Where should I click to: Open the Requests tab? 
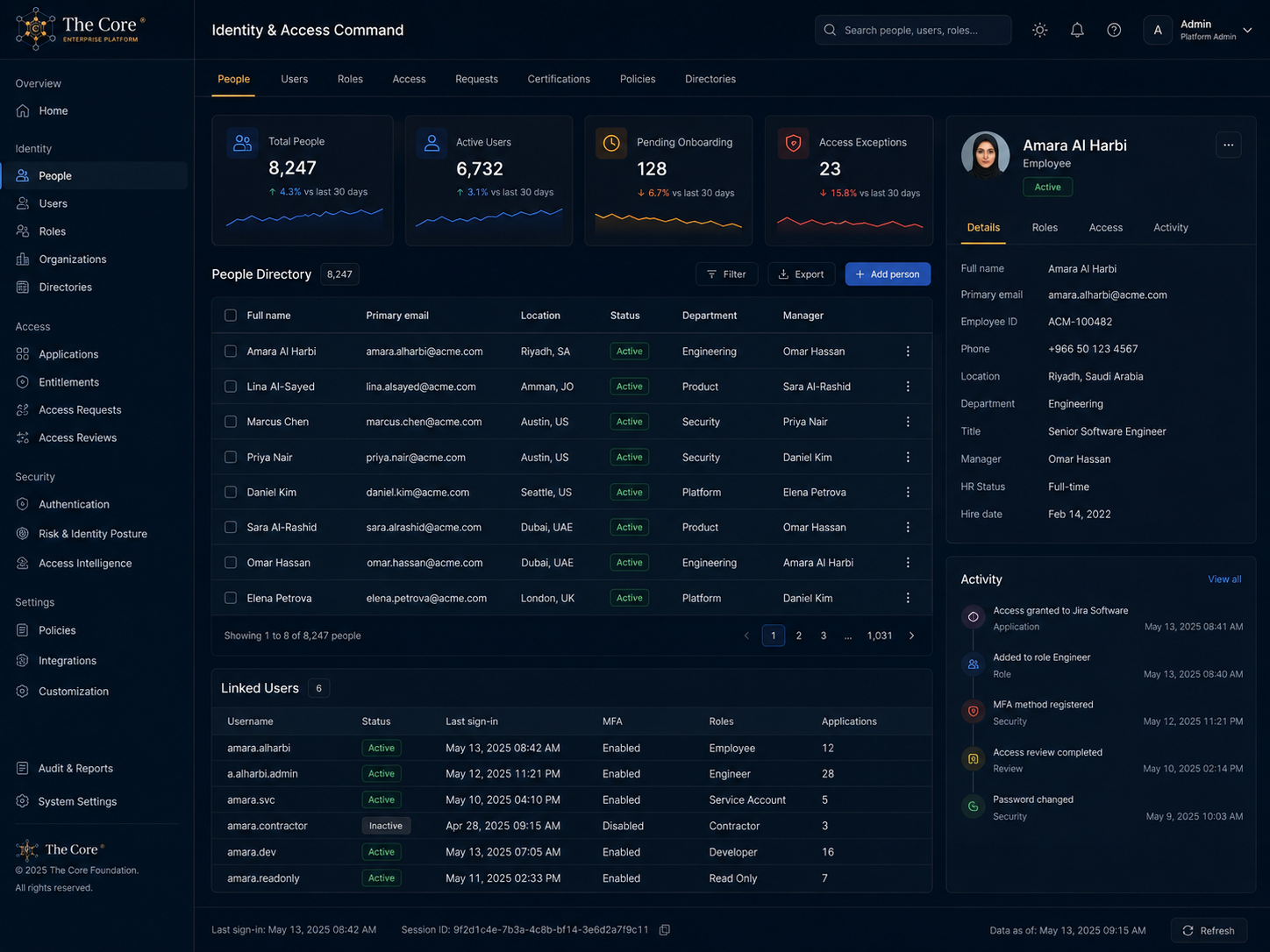476,79
